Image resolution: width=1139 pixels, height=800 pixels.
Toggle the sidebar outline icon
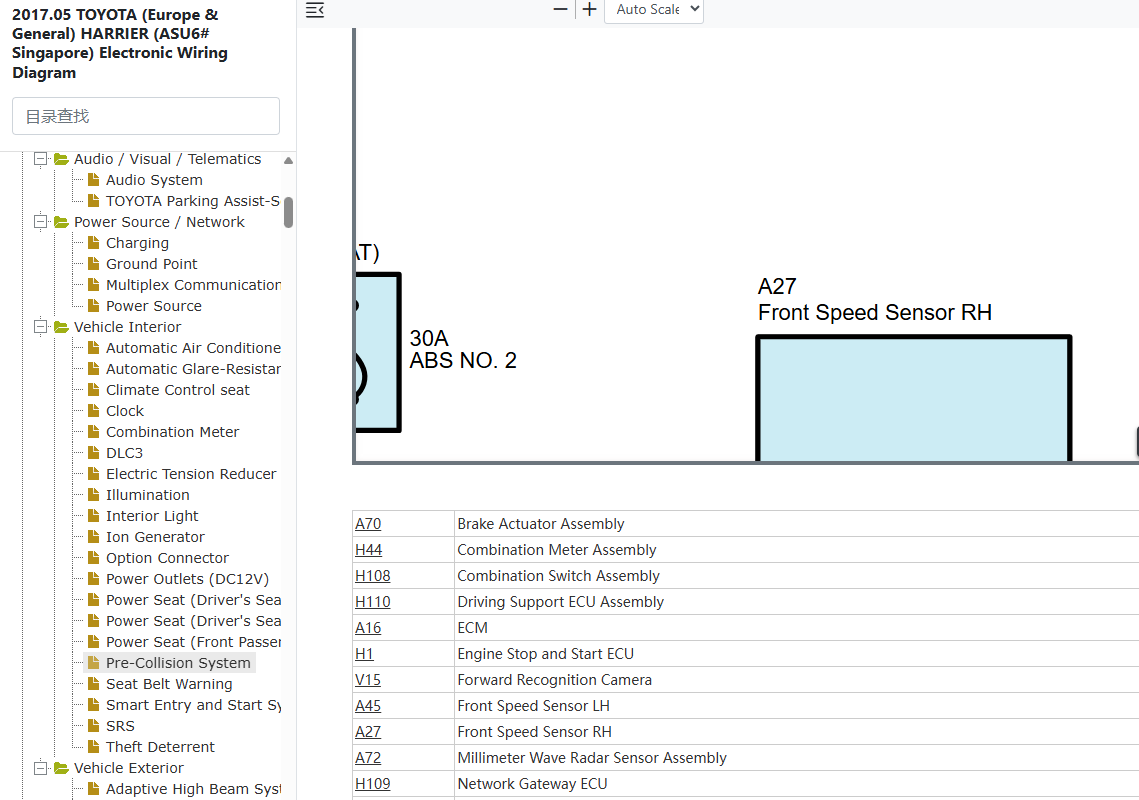(x=315, y=10)
